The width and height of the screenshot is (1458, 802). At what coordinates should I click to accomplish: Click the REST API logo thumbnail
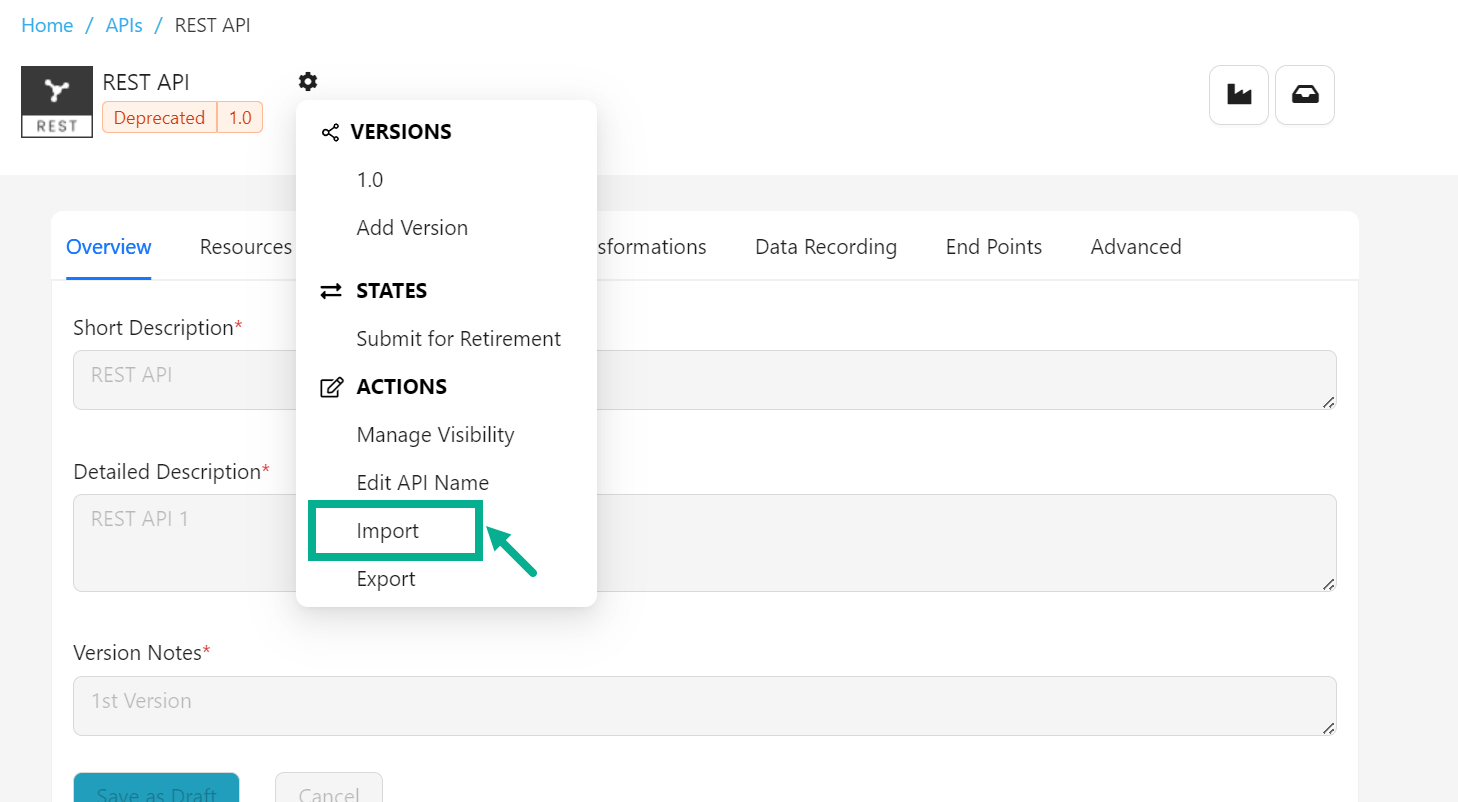57,102
